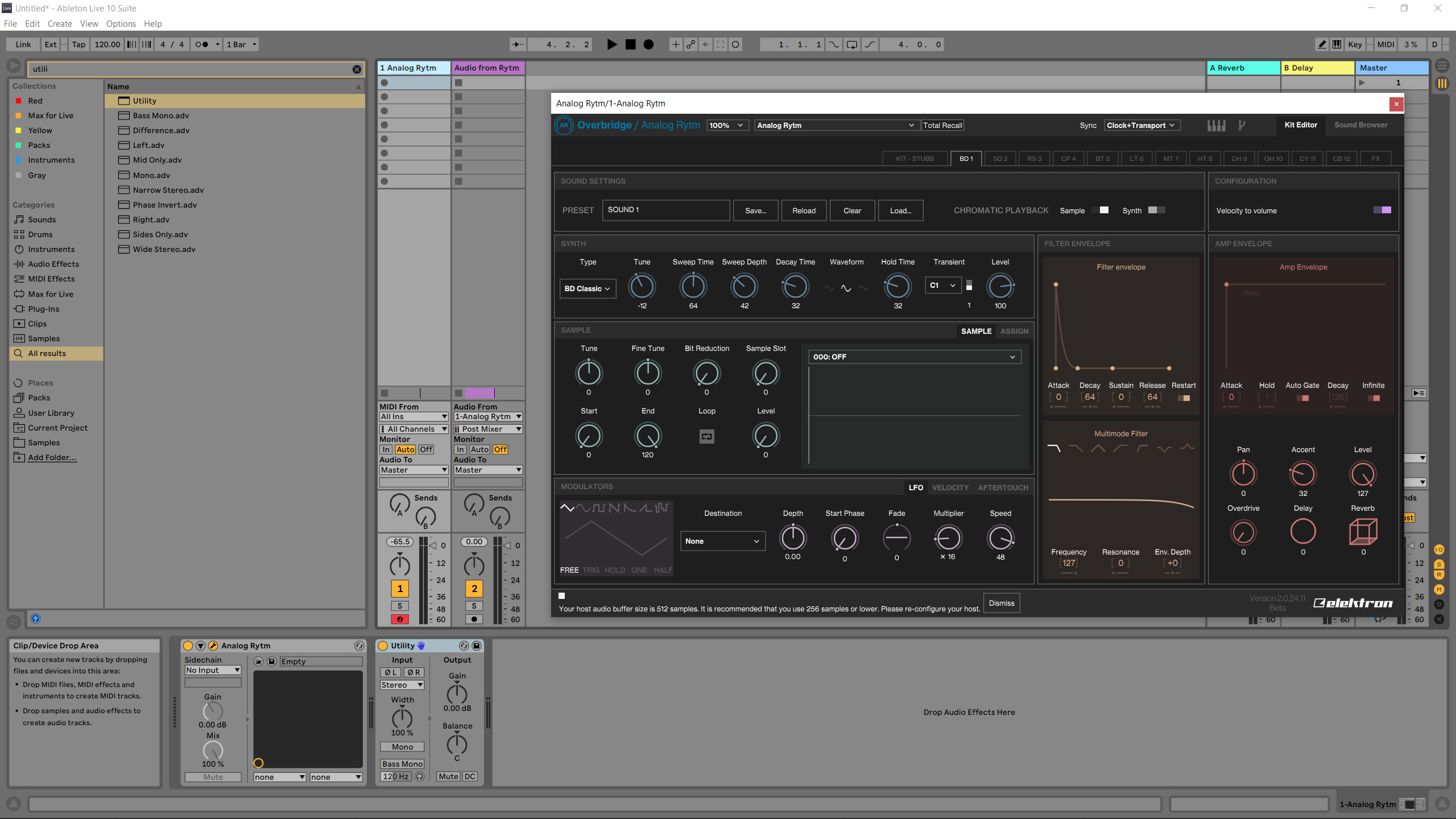This screenshot has height=819, width=1456.
Task: Dismiss the buffer size warning
Action: (1001, 603)
